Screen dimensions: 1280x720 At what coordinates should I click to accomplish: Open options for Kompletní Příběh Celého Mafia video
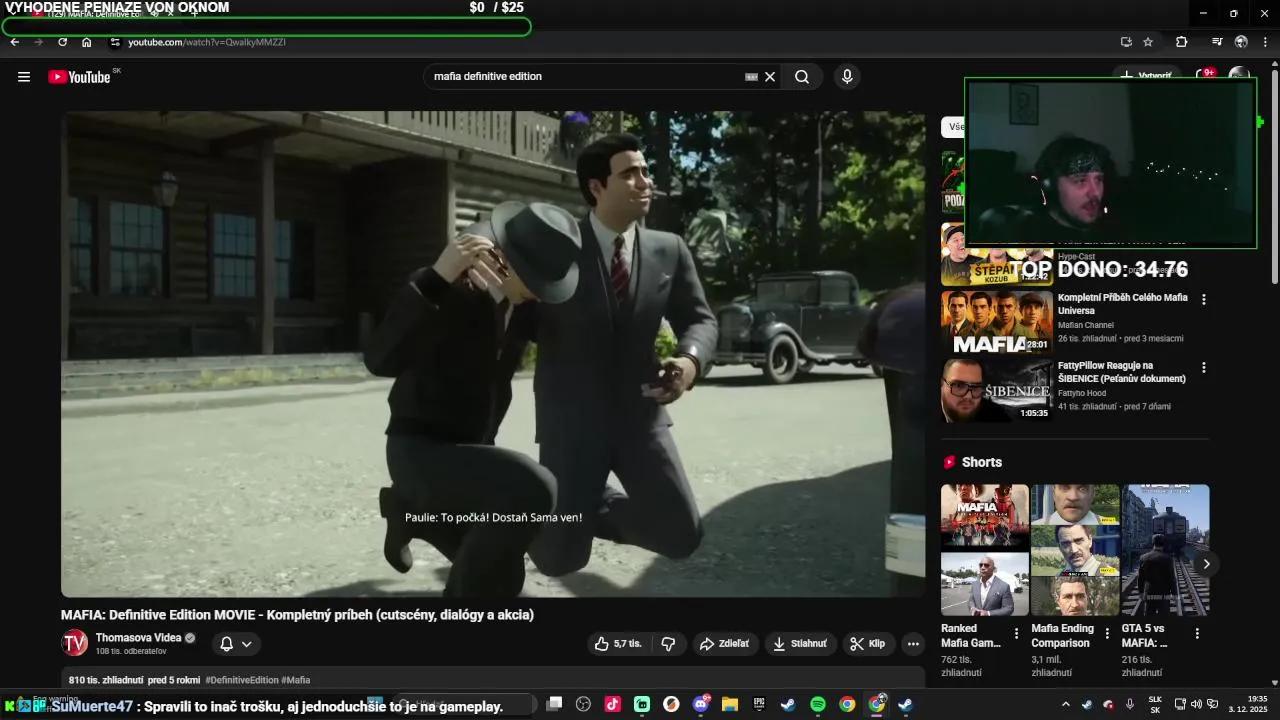coord(1204,299)
